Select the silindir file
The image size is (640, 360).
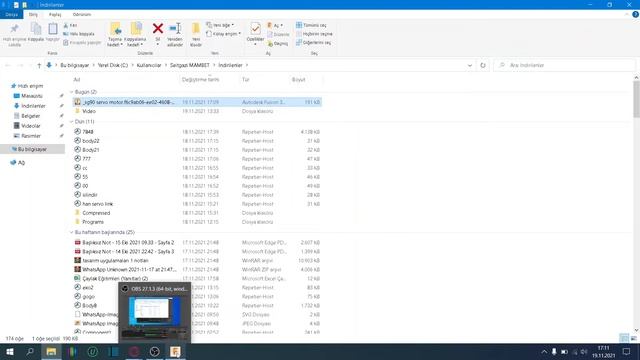[x=197, y=195]
